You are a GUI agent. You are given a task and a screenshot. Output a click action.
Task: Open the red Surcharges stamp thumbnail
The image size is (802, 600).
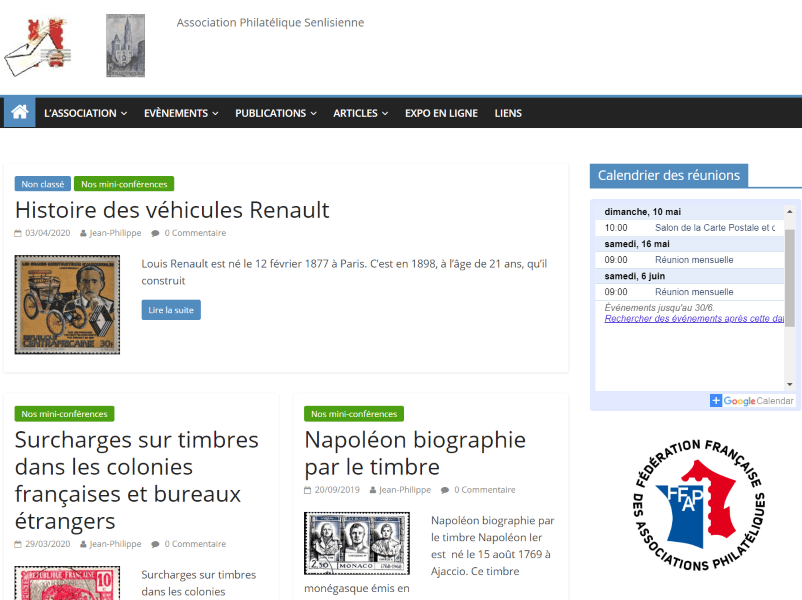coord(67,583)
